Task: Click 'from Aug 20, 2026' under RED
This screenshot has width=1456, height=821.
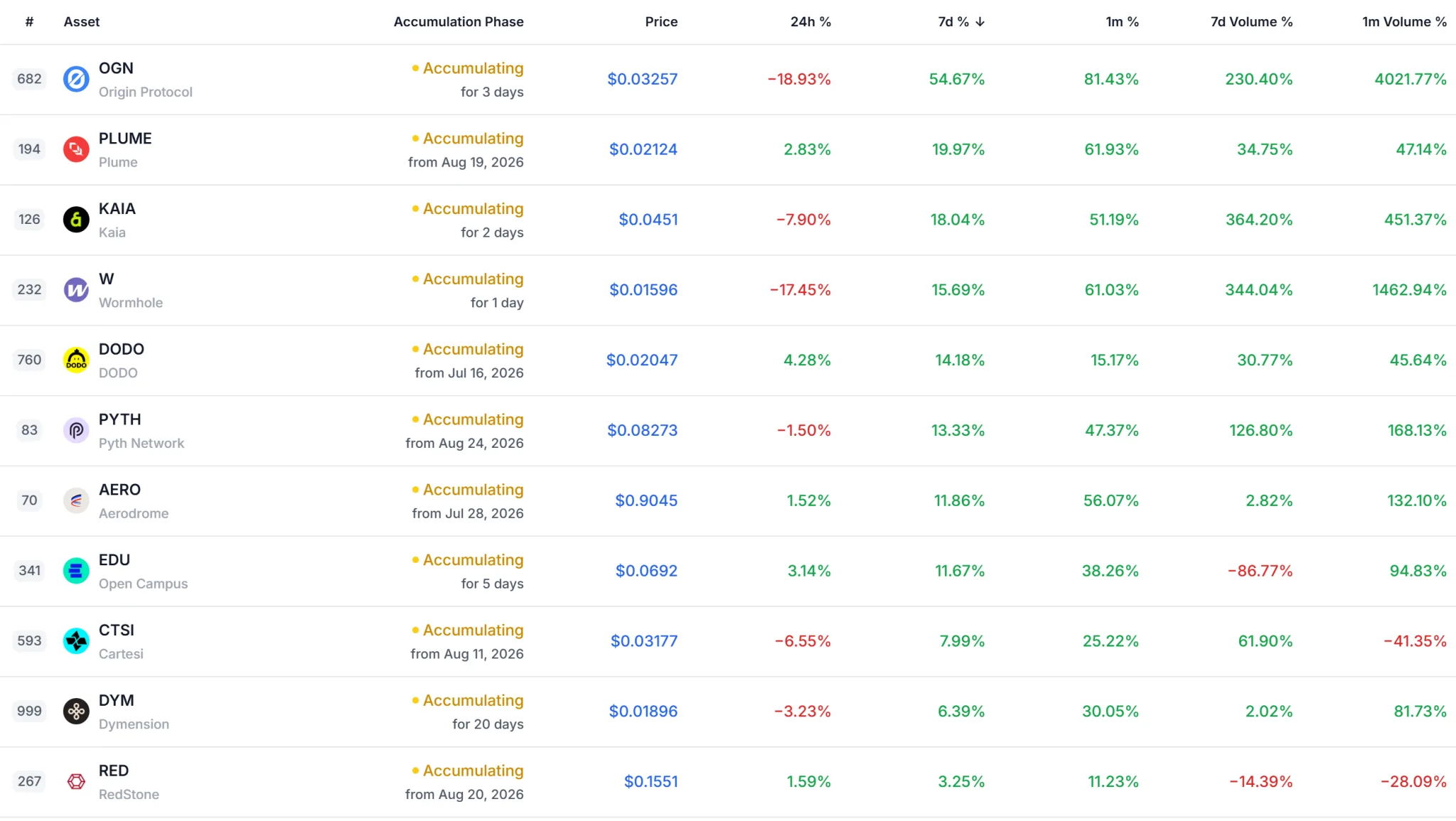Action: pyautogui.click(x=464, y=795)
